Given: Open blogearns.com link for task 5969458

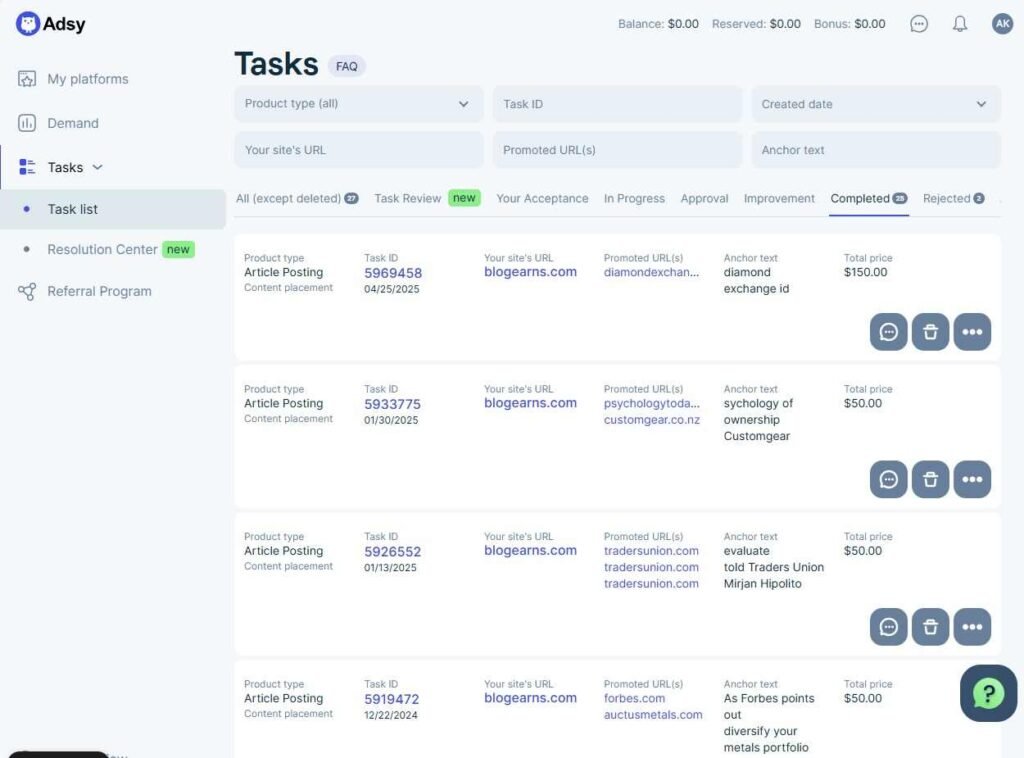Looking at the screenshot, I should 530,272.
